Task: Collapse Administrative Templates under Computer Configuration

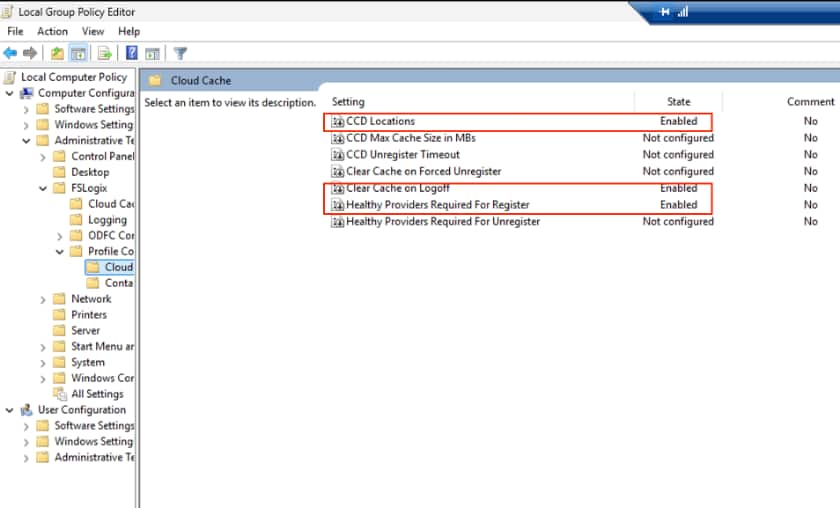Action: (26, 141)
